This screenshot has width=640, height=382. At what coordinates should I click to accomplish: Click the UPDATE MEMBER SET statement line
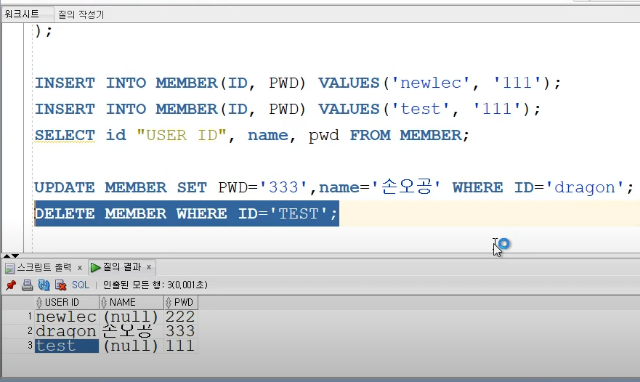[334, 187]
